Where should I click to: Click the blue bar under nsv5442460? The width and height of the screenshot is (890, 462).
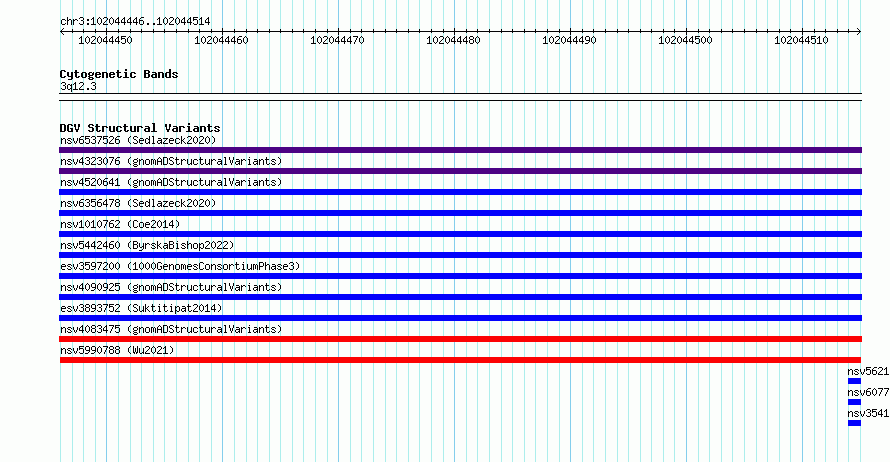point(460,255)
